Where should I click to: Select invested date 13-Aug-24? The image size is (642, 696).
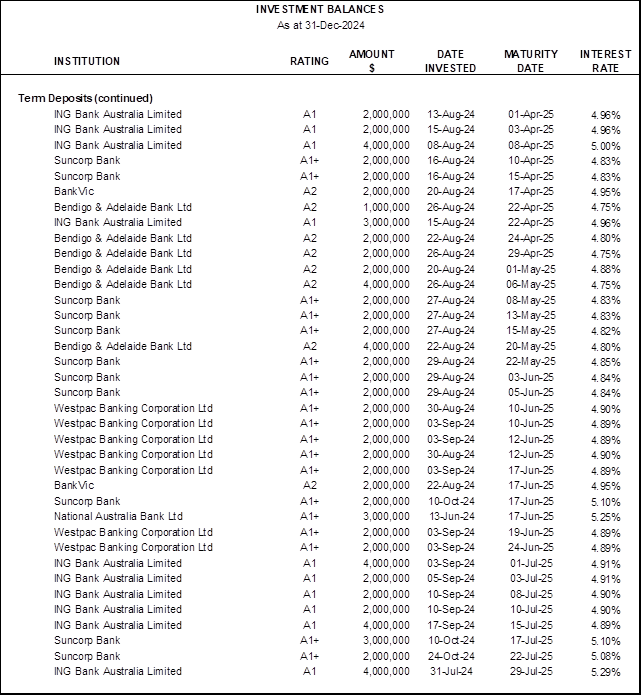(451, 115)
